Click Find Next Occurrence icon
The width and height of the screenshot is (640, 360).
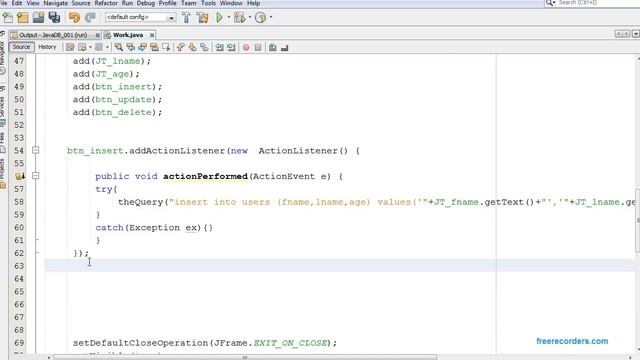[142, 47]
